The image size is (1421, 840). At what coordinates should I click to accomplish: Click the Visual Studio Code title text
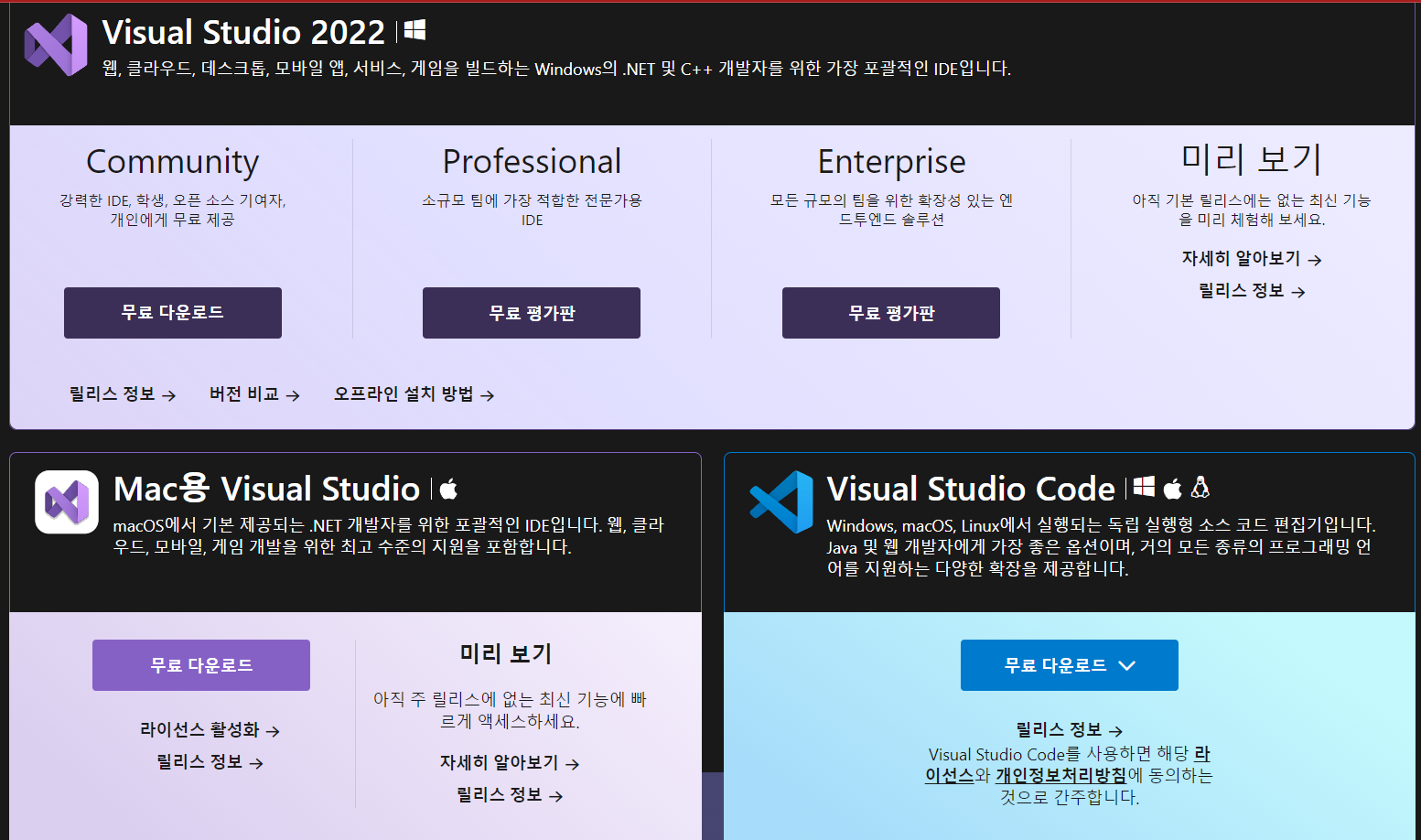[x=971, y=489]
